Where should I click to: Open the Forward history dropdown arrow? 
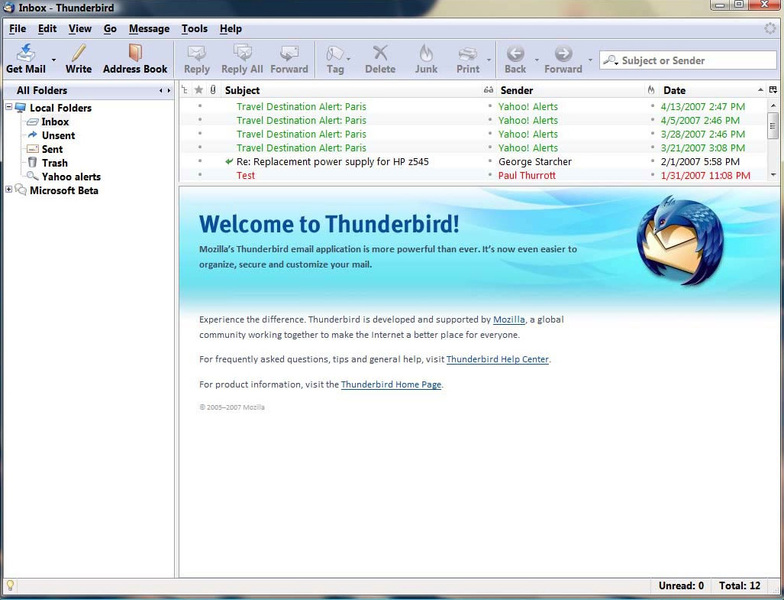click(x=590, y=60)
